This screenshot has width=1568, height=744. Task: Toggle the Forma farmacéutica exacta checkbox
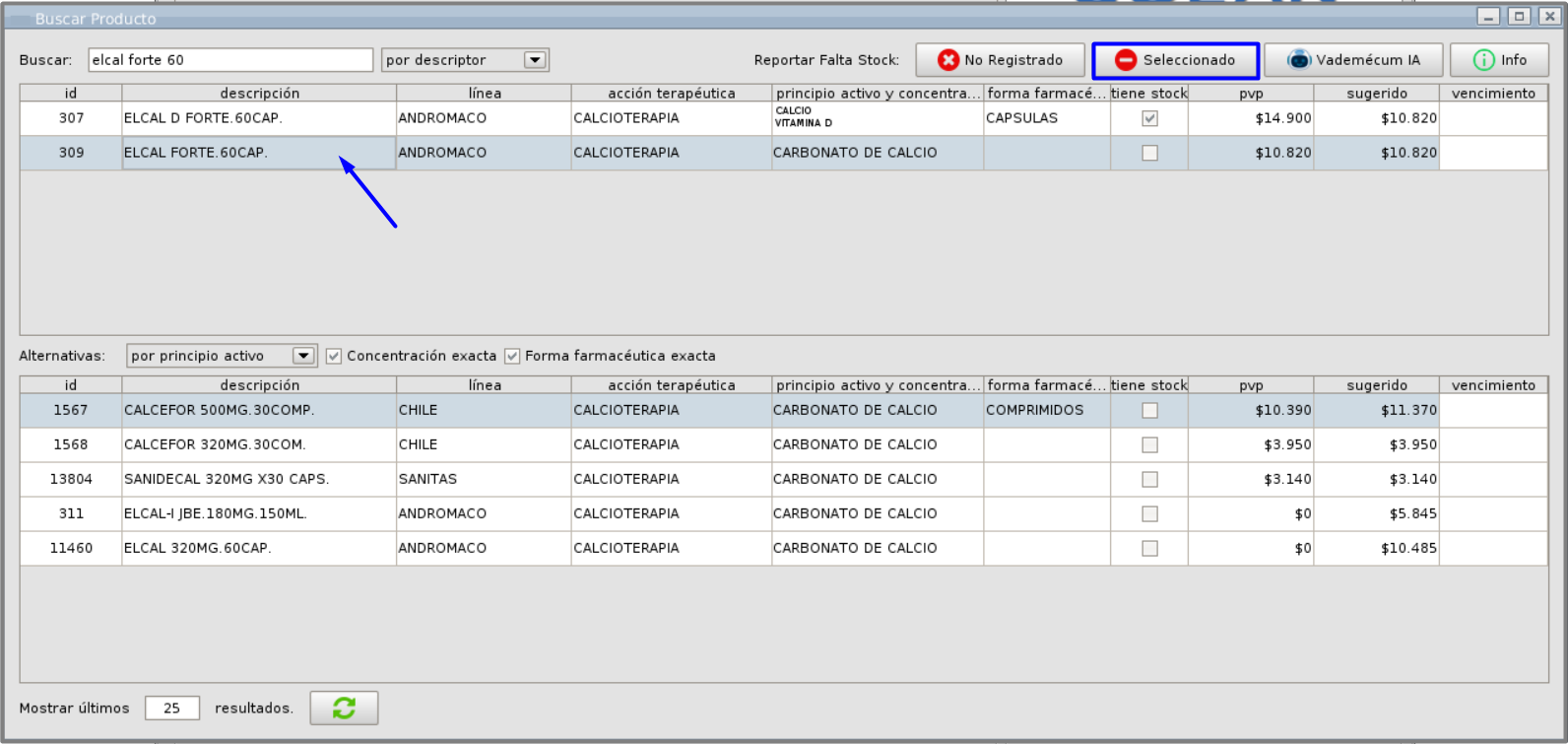coord(512,356)
